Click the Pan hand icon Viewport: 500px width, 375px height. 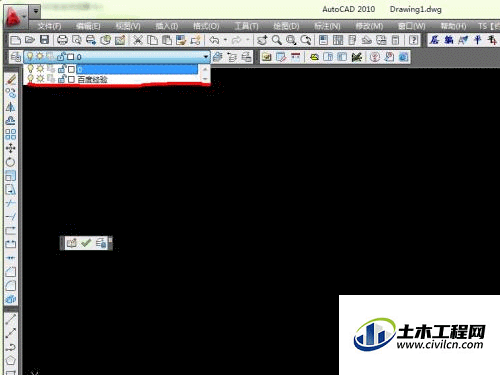coord(262,40)
